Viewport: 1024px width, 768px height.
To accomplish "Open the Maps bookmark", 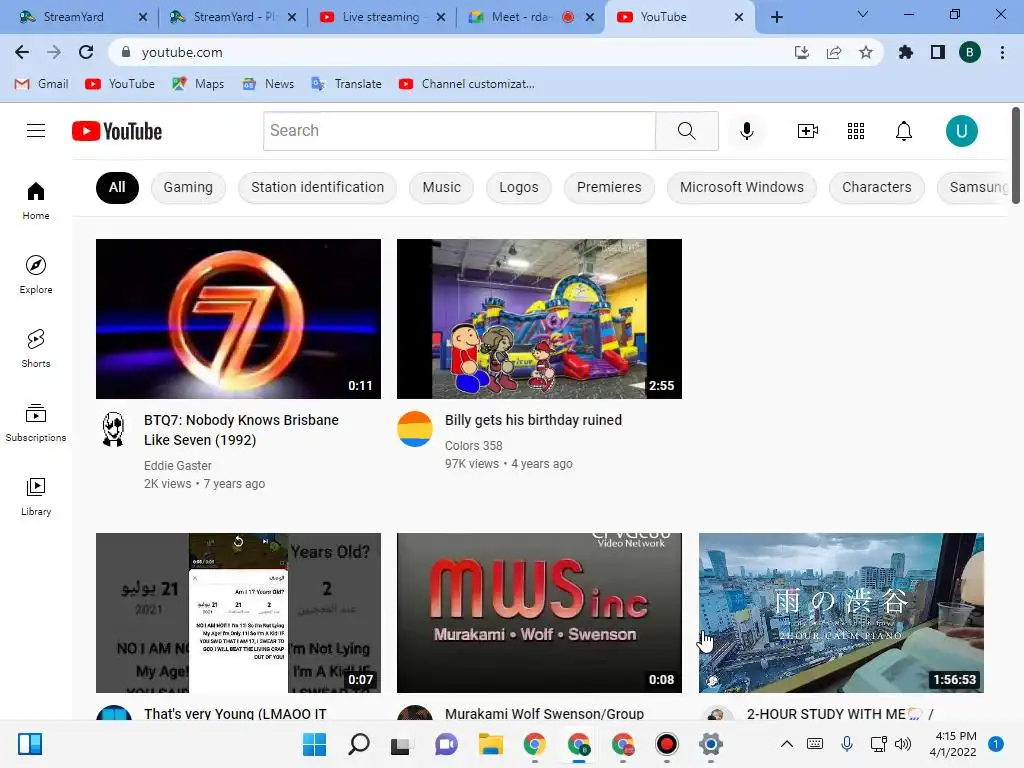I will pos(198,84).
